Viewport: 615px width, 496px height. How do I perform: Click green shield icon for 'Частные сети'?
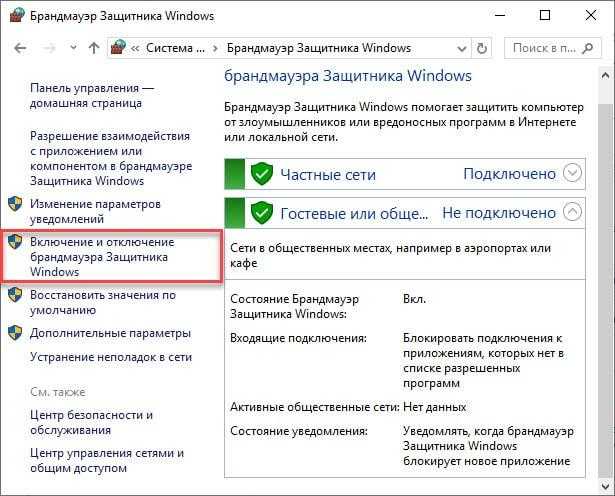click(x=262, y=174)
